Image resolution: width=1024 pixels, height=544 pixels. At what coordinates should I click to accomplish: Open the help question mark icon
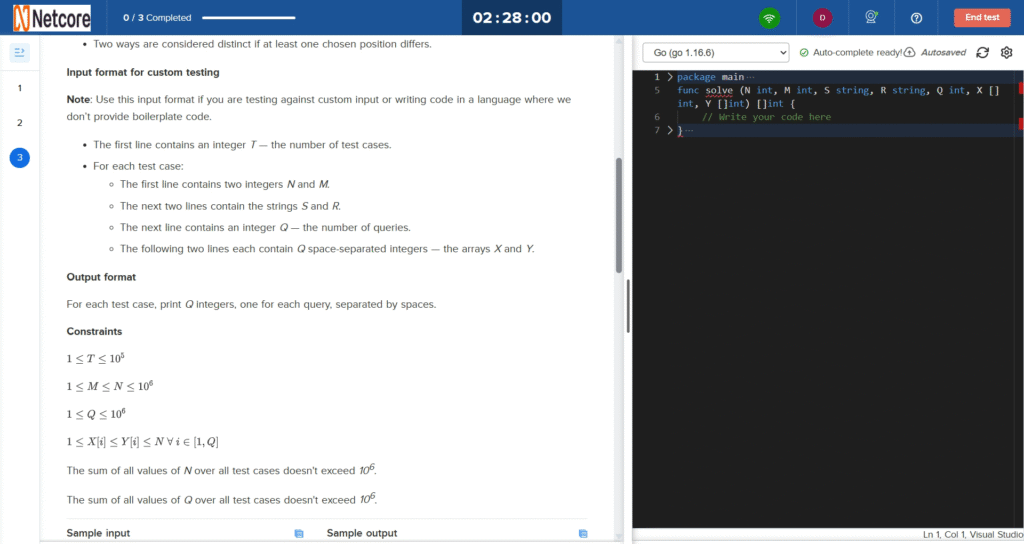point(916,18)
